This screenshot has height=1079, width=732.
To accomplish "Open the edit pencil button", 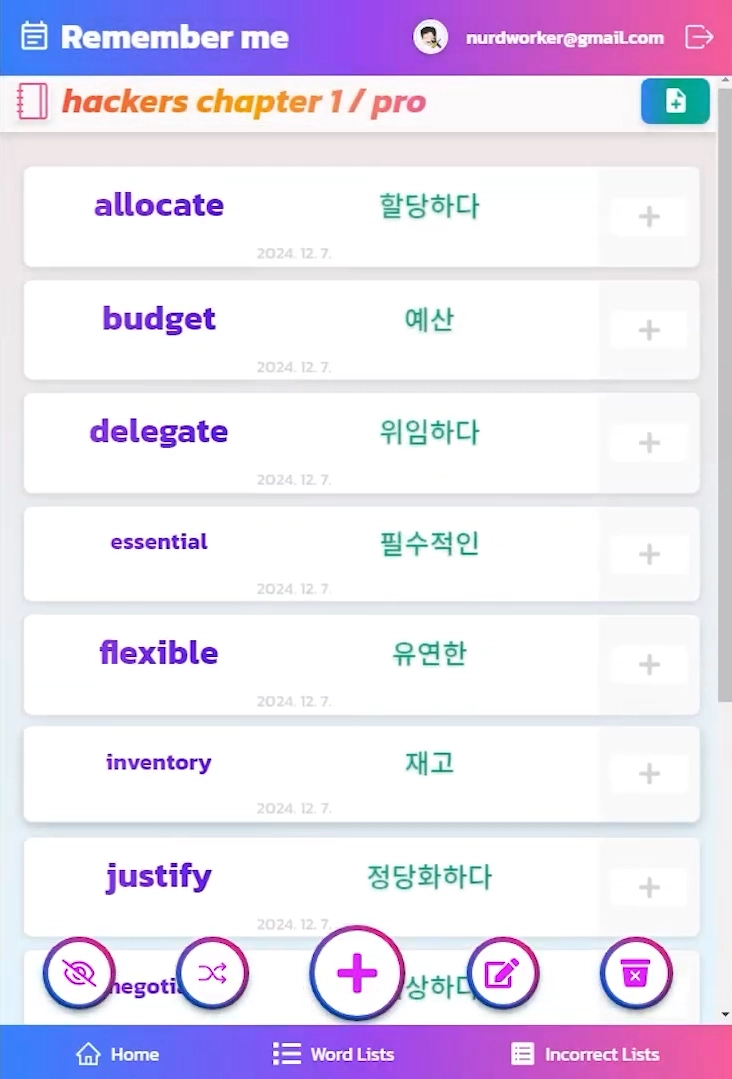I will tap(503, 973).
